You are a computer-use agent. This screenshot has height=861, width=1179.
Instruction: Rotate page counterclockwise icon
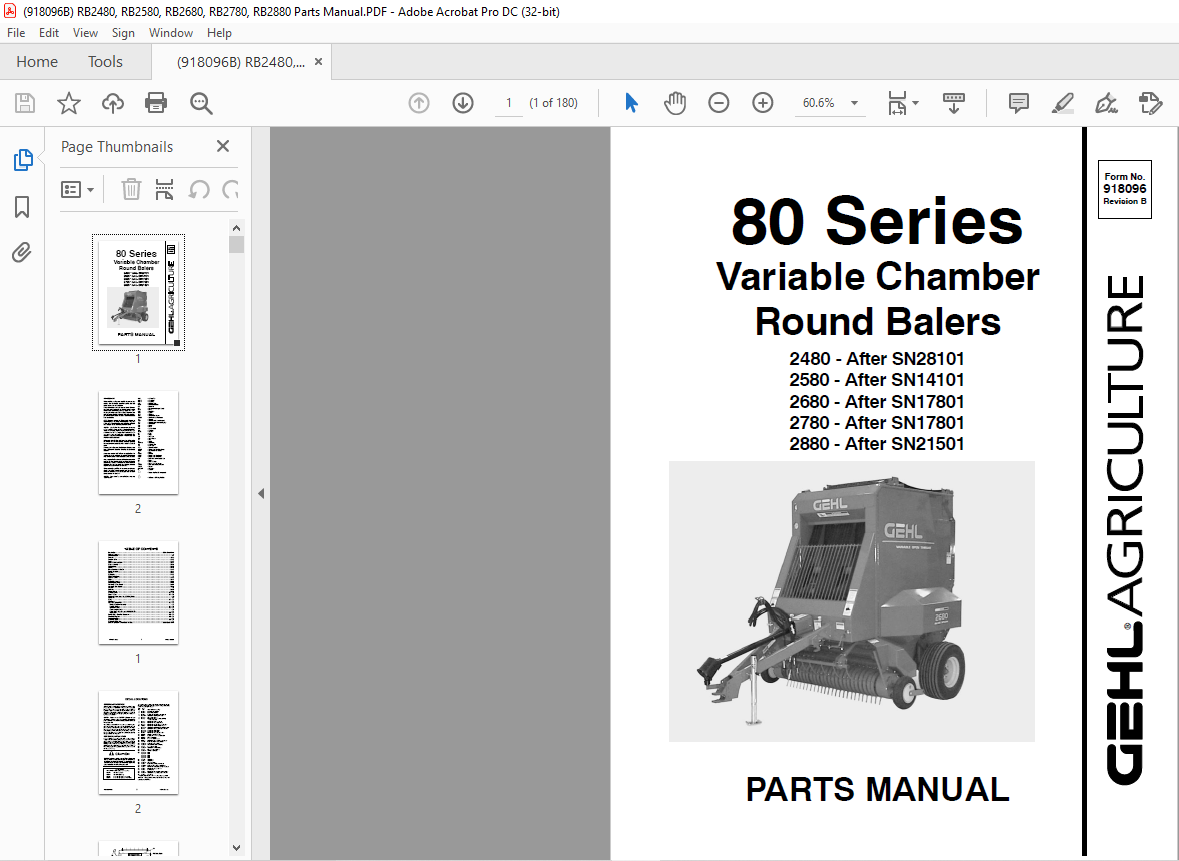[x=199, y=189]
